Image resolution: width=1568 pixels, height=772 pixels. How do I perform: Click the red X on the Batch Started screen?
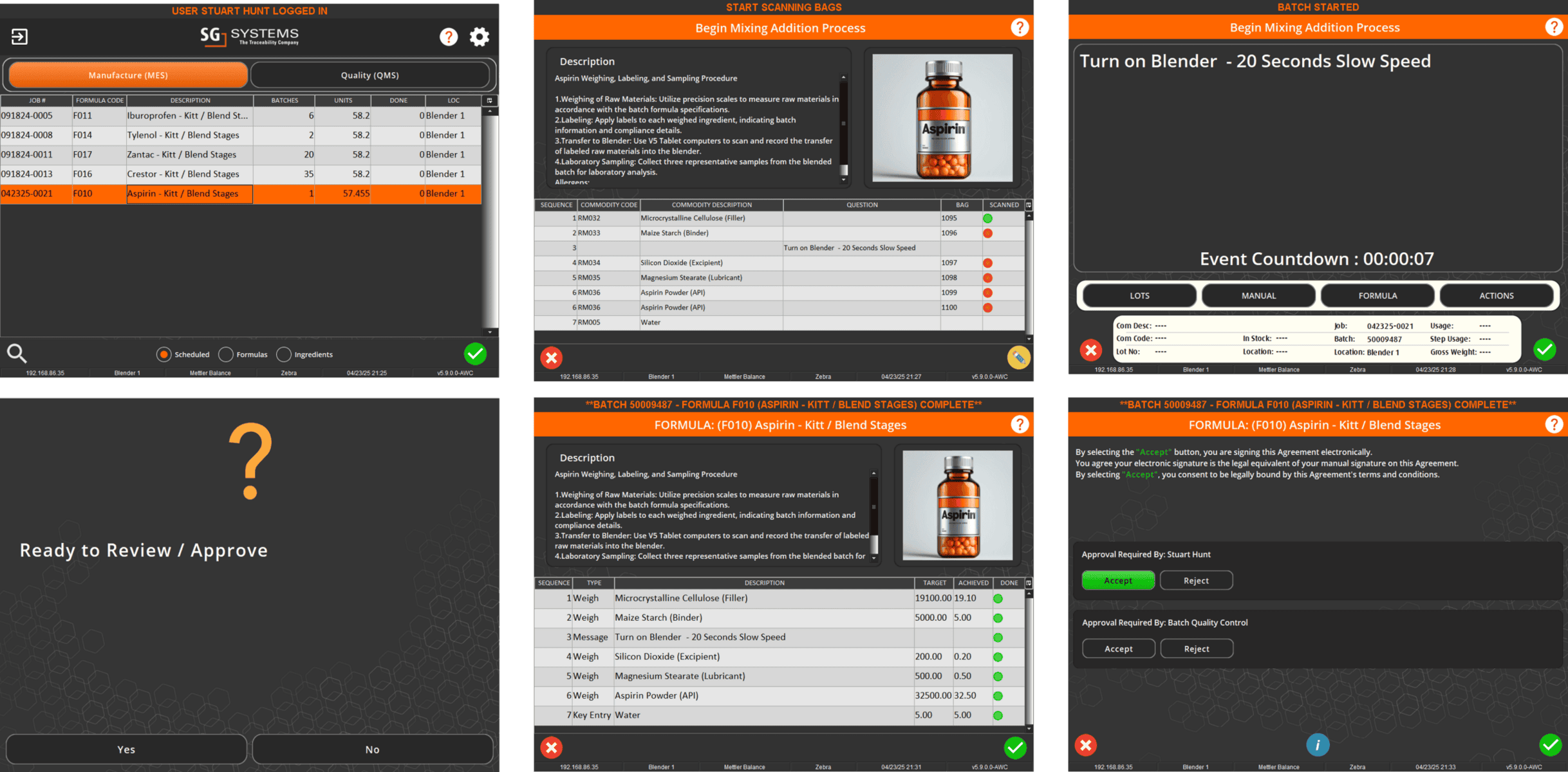click(x=1090, y=350)
